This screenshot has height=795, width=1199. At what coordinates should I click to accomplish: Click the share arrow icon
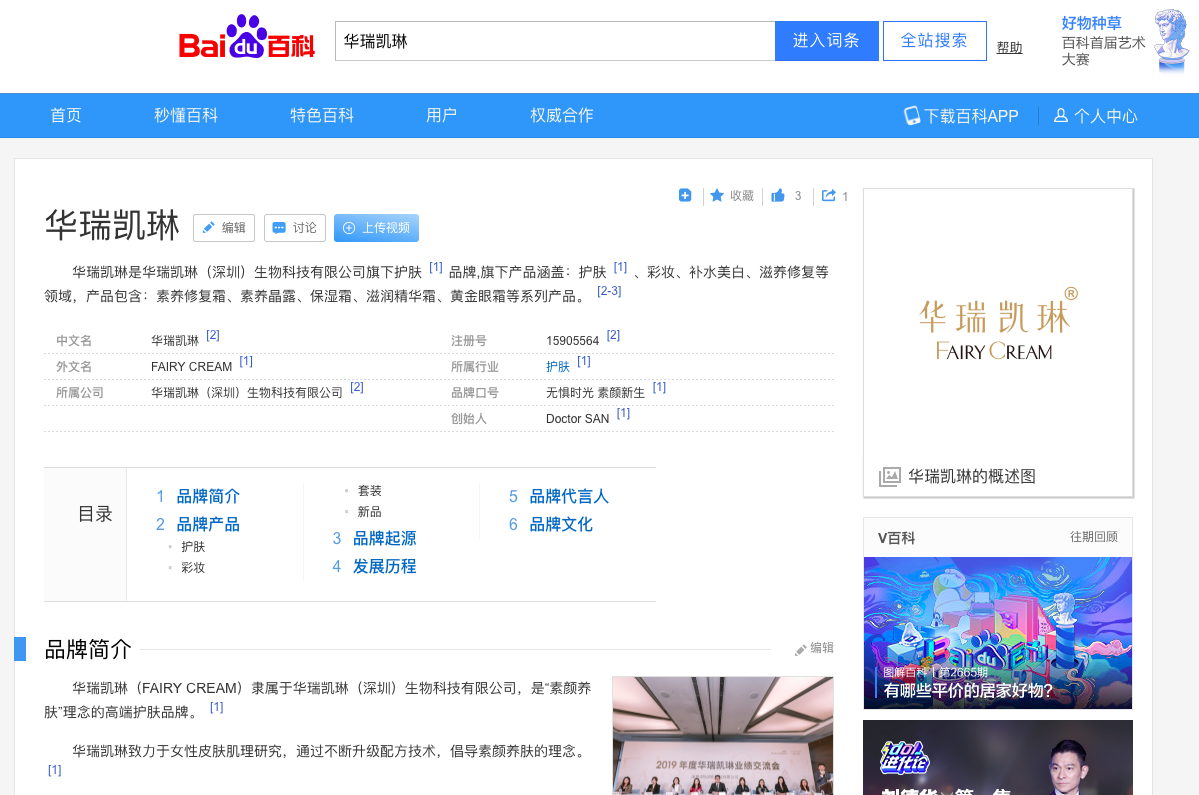click(828, 196)
